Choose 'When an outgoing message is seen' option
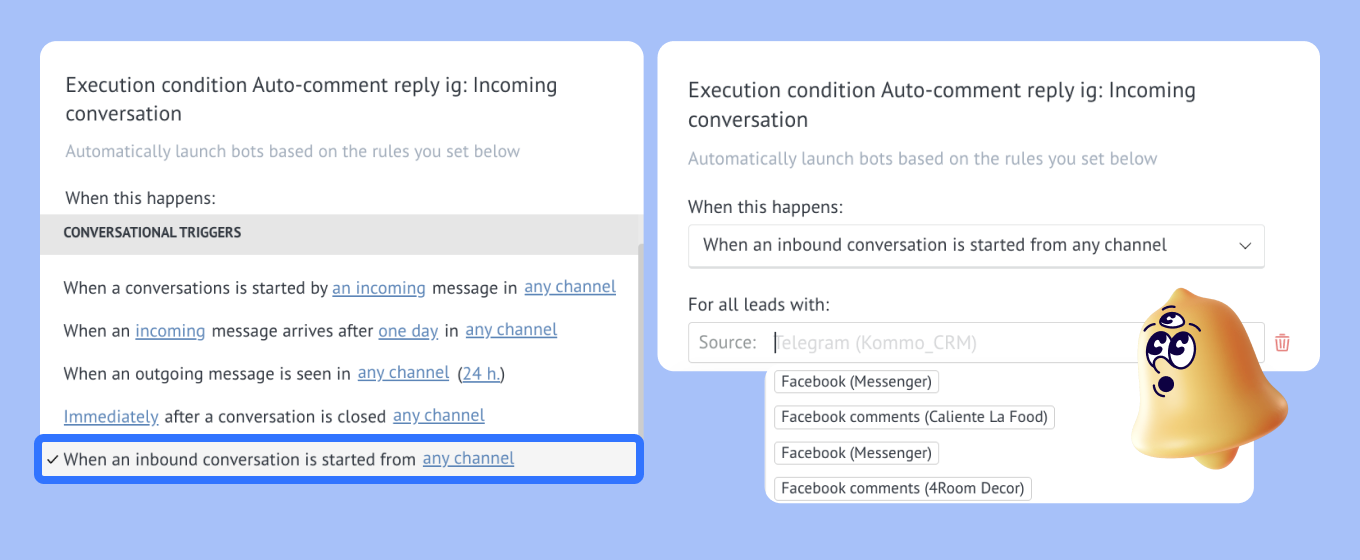The image size is (1360, 560). pyautogui.click(x=207, y=373)
